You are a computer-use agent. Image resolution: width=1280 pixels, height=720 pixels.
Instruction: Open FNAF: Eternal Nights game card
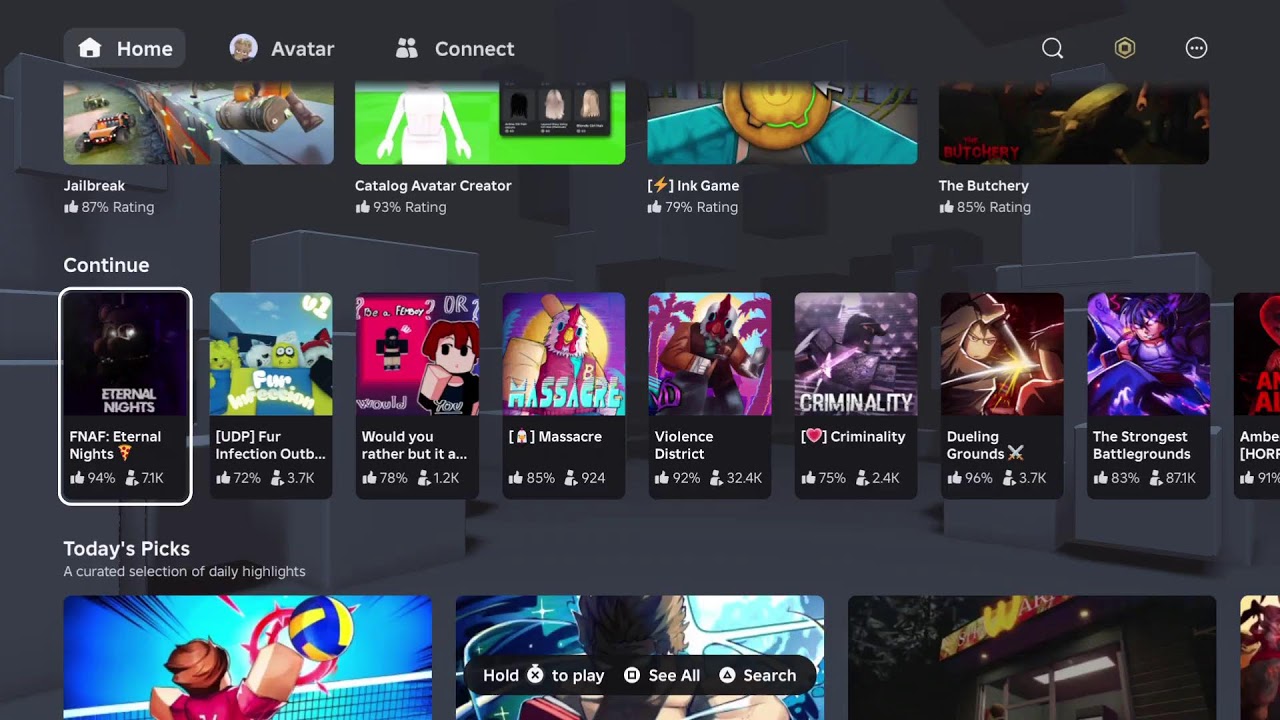click(125, 396)
